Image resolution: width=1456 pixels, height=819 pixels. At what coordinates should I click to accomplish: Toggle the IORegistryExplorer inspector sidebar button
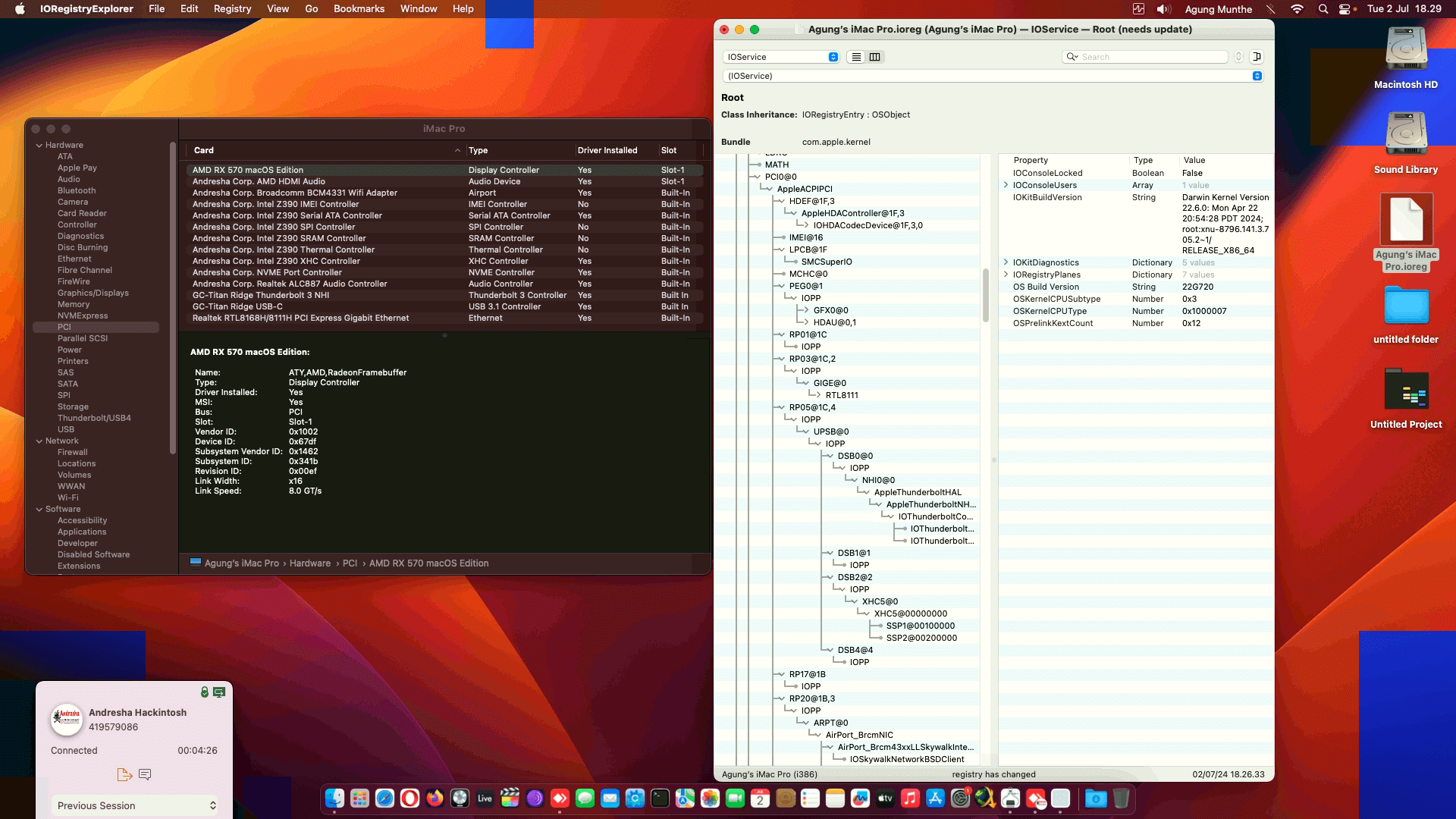[1257, 57]
